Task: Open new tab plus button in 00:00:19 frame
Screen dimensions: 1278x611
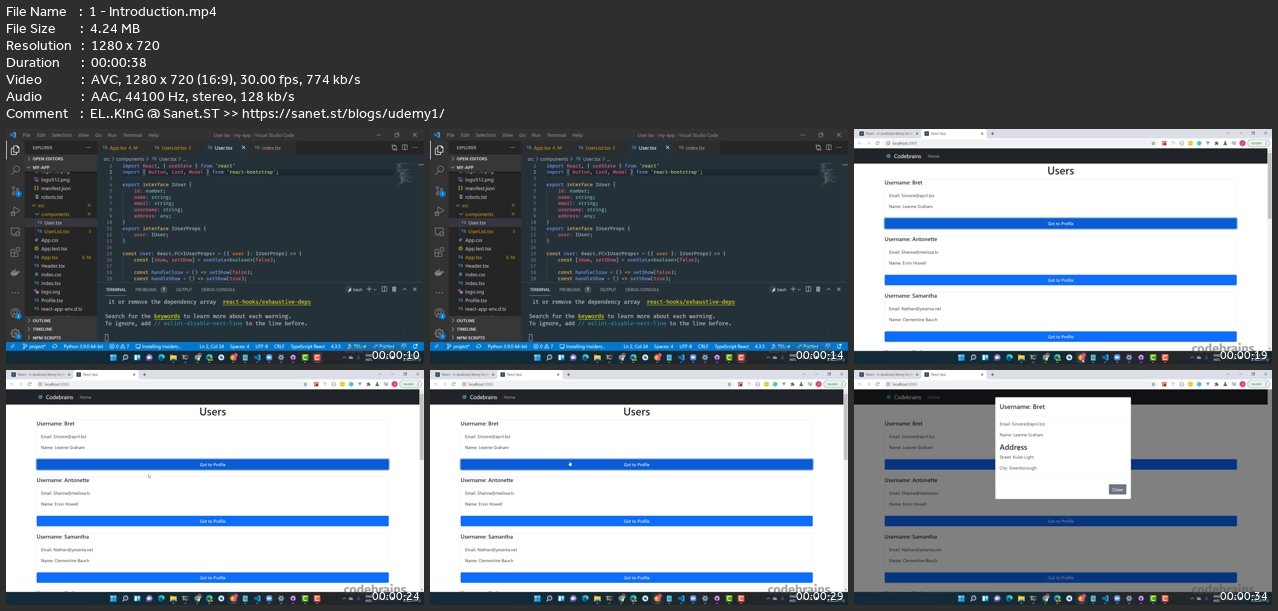Action: coord(992,133)
